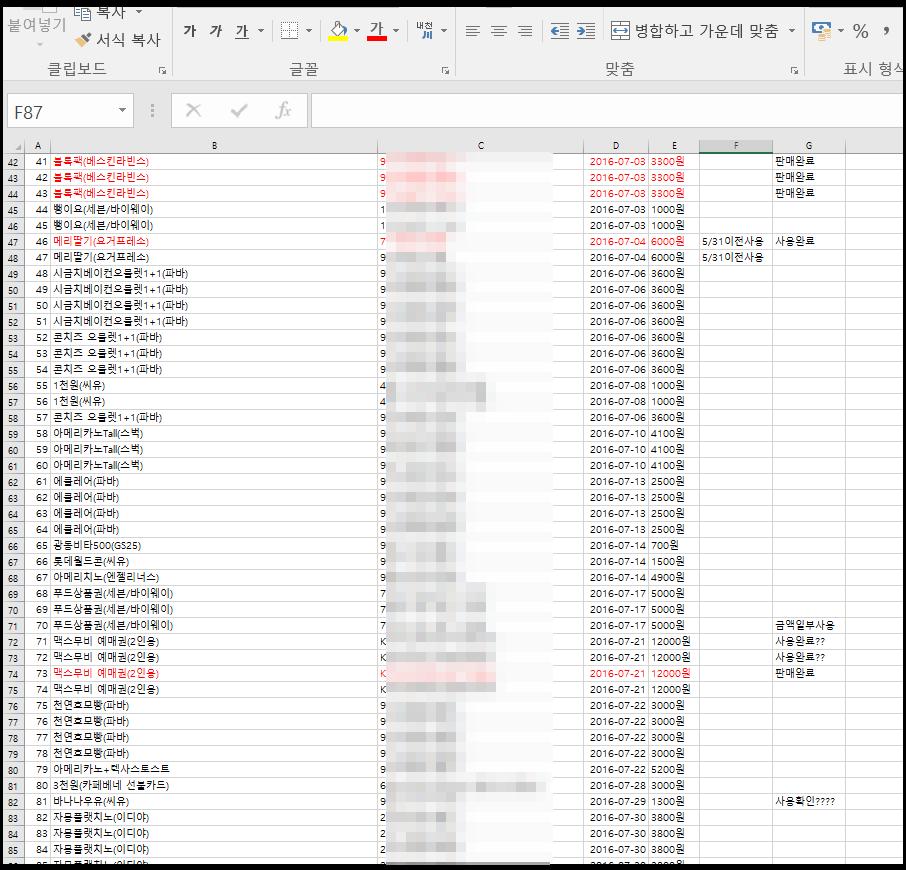Apply the yellow fill color bucket

coord(338,32)
